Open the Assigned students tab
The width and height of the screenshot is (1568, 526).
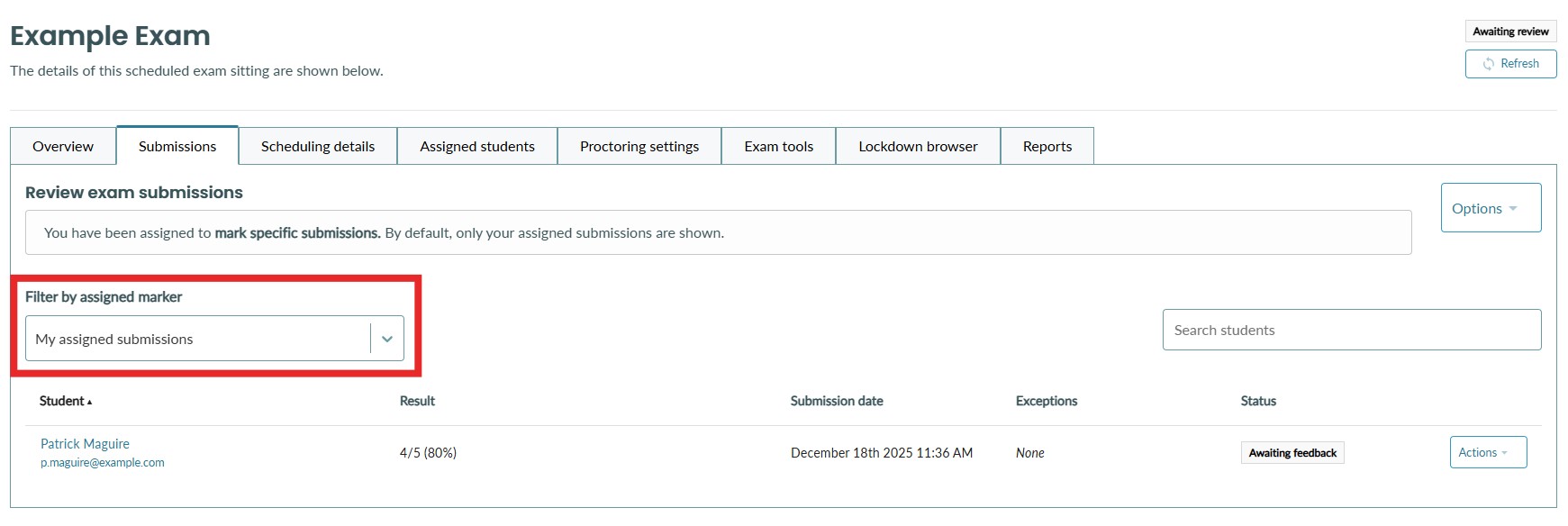coord(477,146)
